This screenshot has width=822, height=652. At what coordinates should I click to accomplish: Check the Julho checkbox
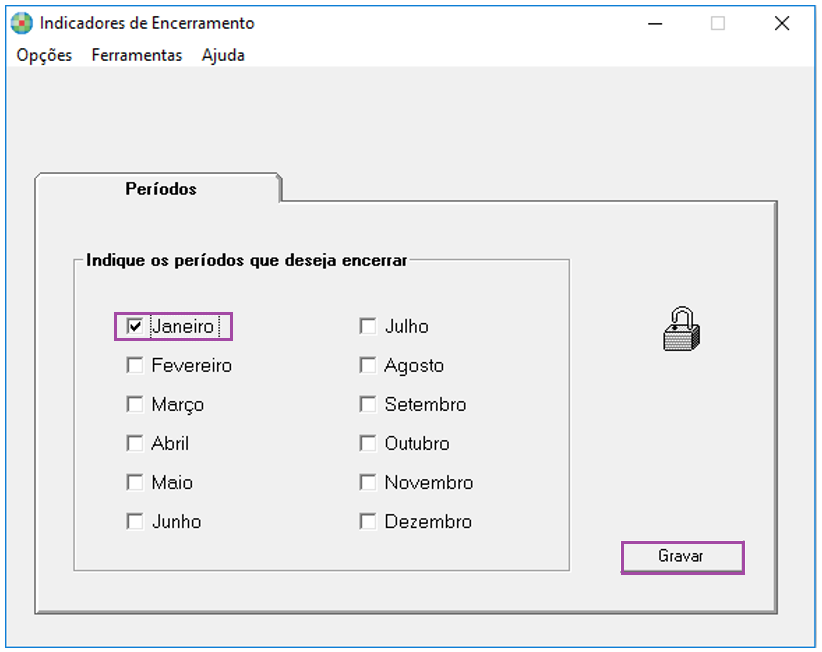[x=368, y=326]
